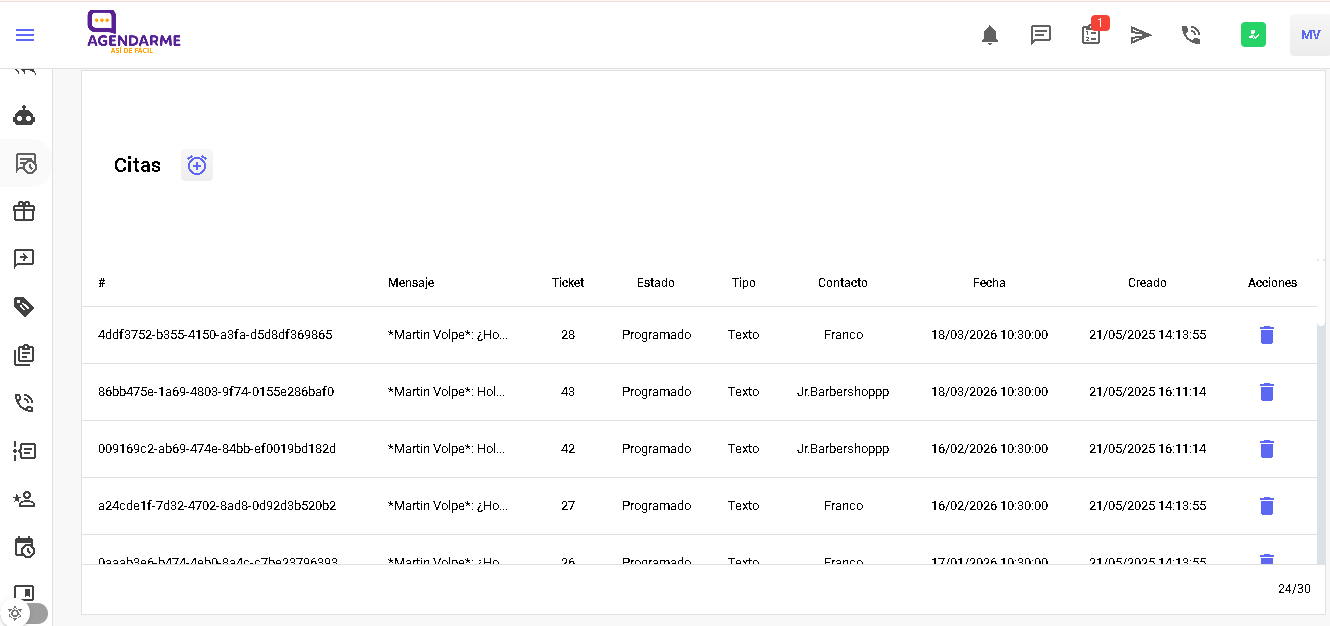Click the Creado column header
The width and height of the screenshot is (1330, 626).
tap(1147, 283)
